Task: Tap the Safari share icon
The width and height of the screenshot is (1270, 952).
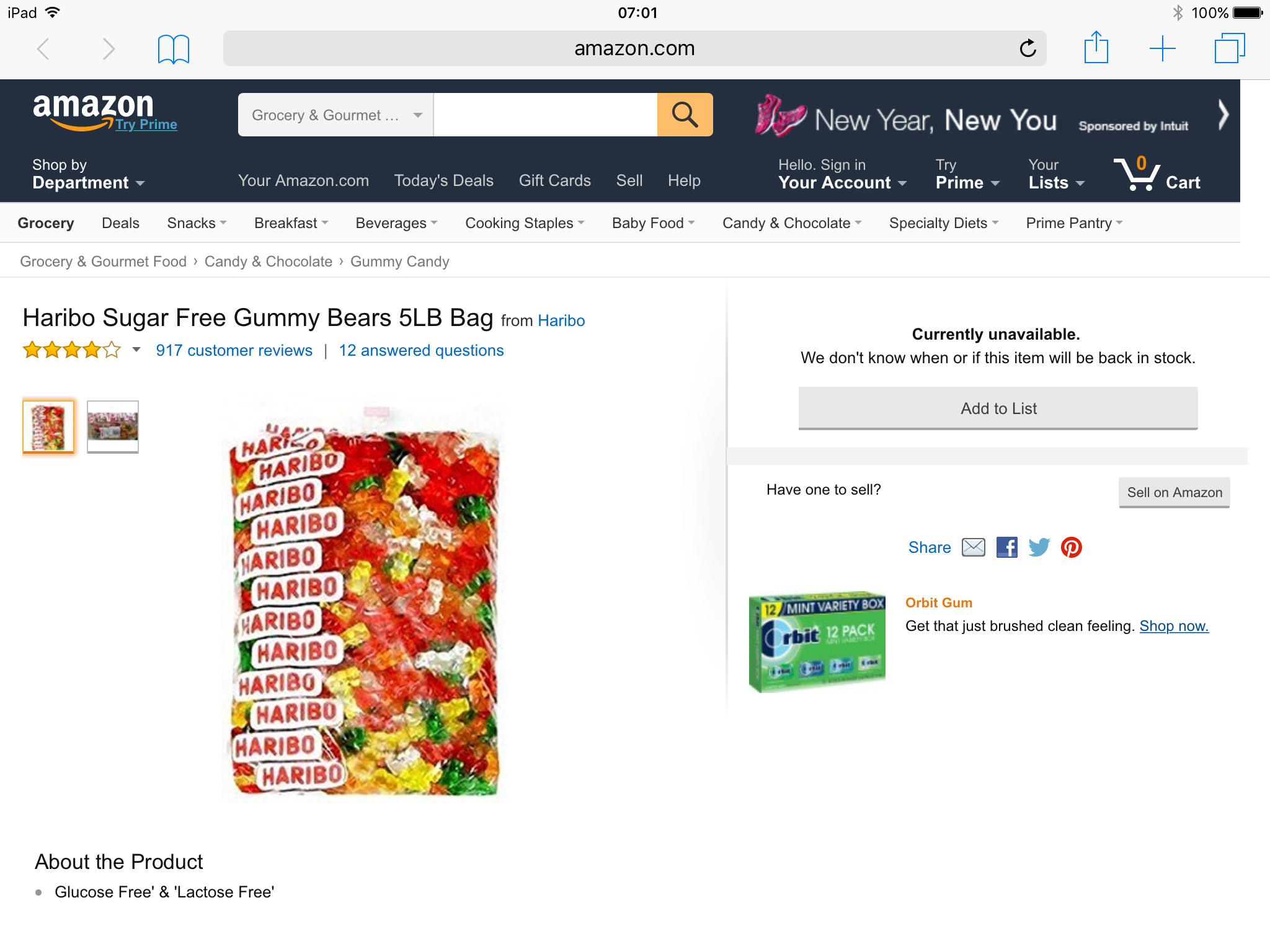Action: [1096, 48]
